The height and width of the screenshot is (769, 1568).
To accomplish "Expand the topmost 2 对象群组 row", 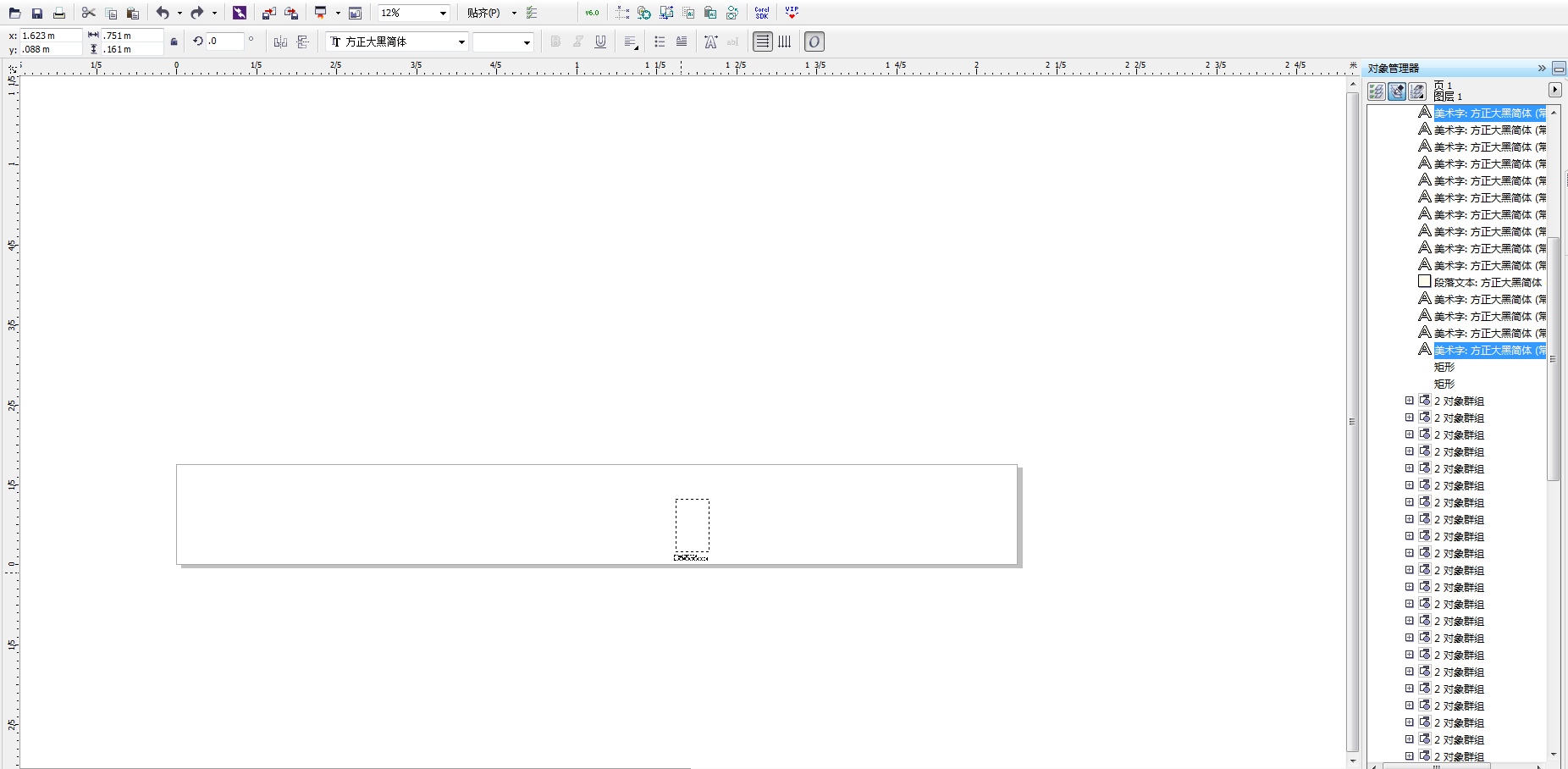I will pyautogui.click(x=1410, y=401).
